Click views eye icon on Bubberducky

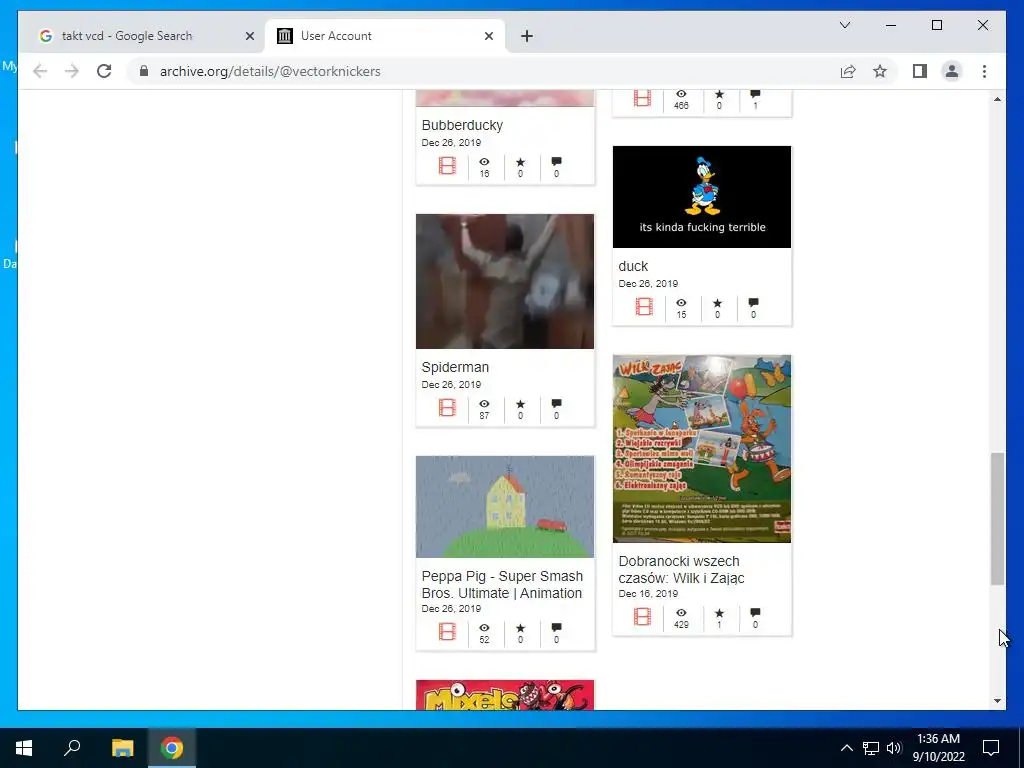484,162
